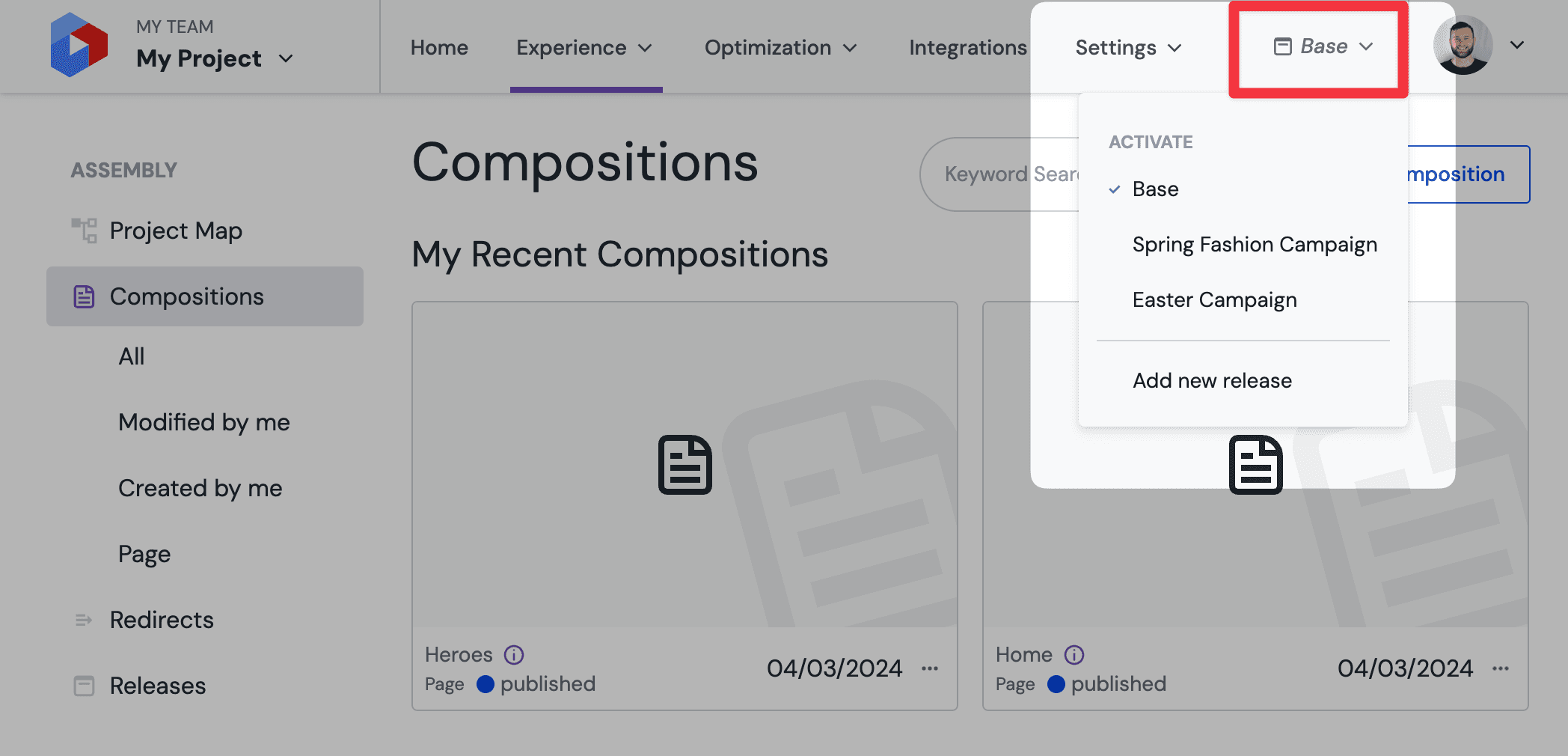Image resolution: width=1568 pixels, height=756 pixels.
Task: Open more options for Heroes card
Action: [x=930, y=668]
